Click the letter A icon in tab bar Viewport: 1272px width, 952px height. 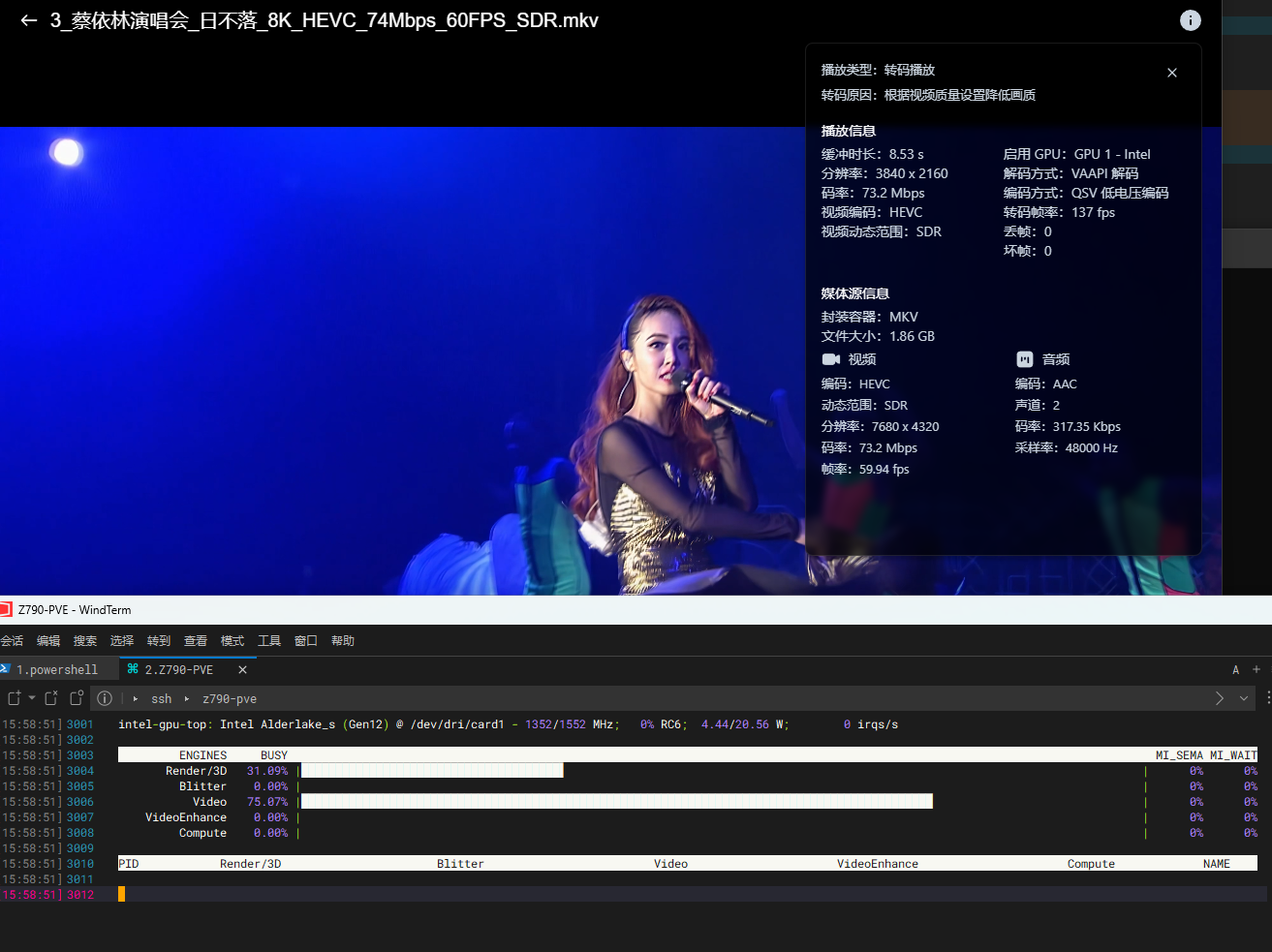1235,669
